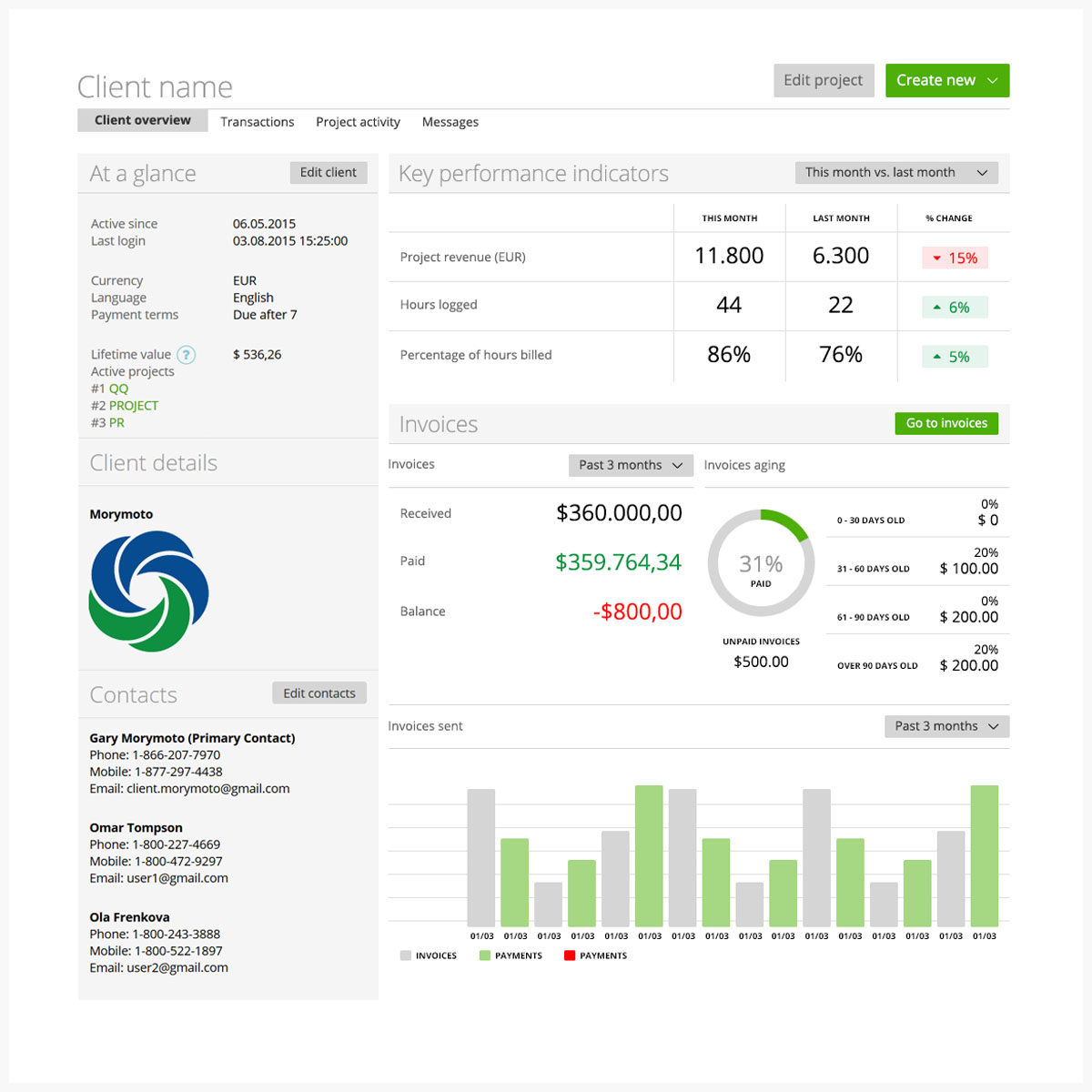Screen dimensions: 1092x1092
Task: Click the green up arrow beside 5%
Action: pyautogui.click(x=936, y=357)
